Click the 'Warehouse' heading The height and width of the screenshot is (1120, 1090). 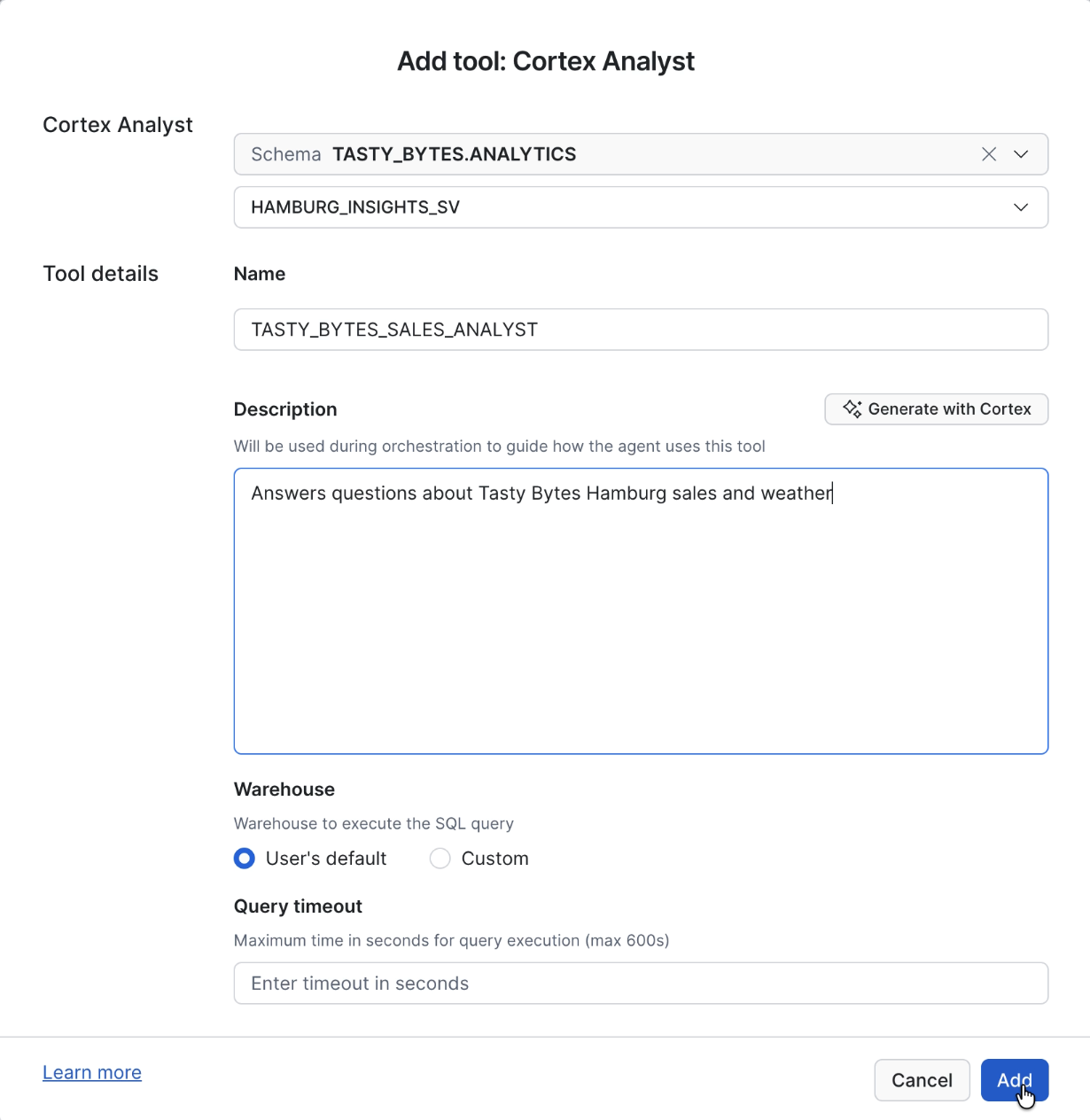(x=284, y=789)
